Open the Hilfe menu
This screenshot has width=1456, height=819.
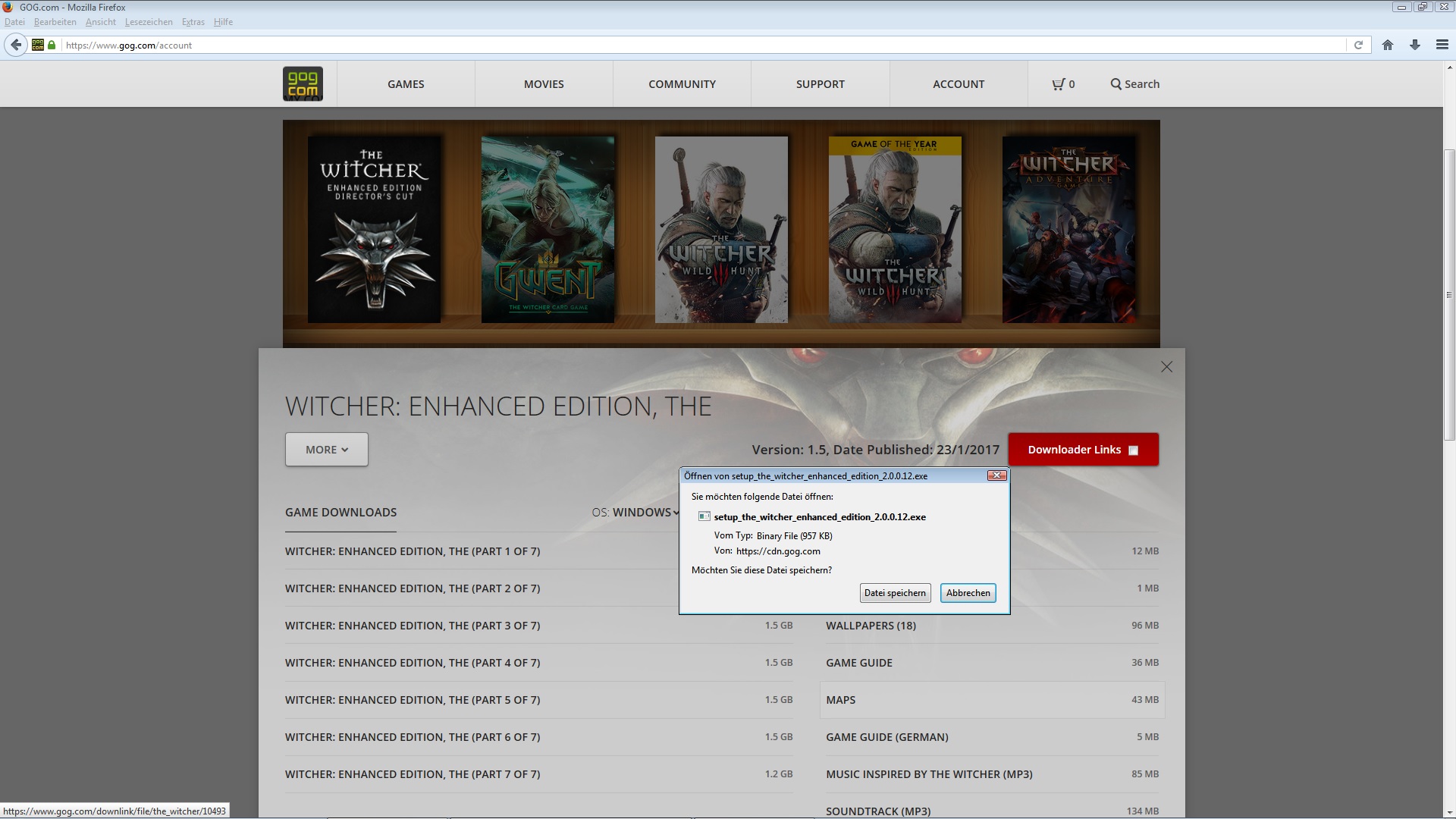(x=223, y=22)
